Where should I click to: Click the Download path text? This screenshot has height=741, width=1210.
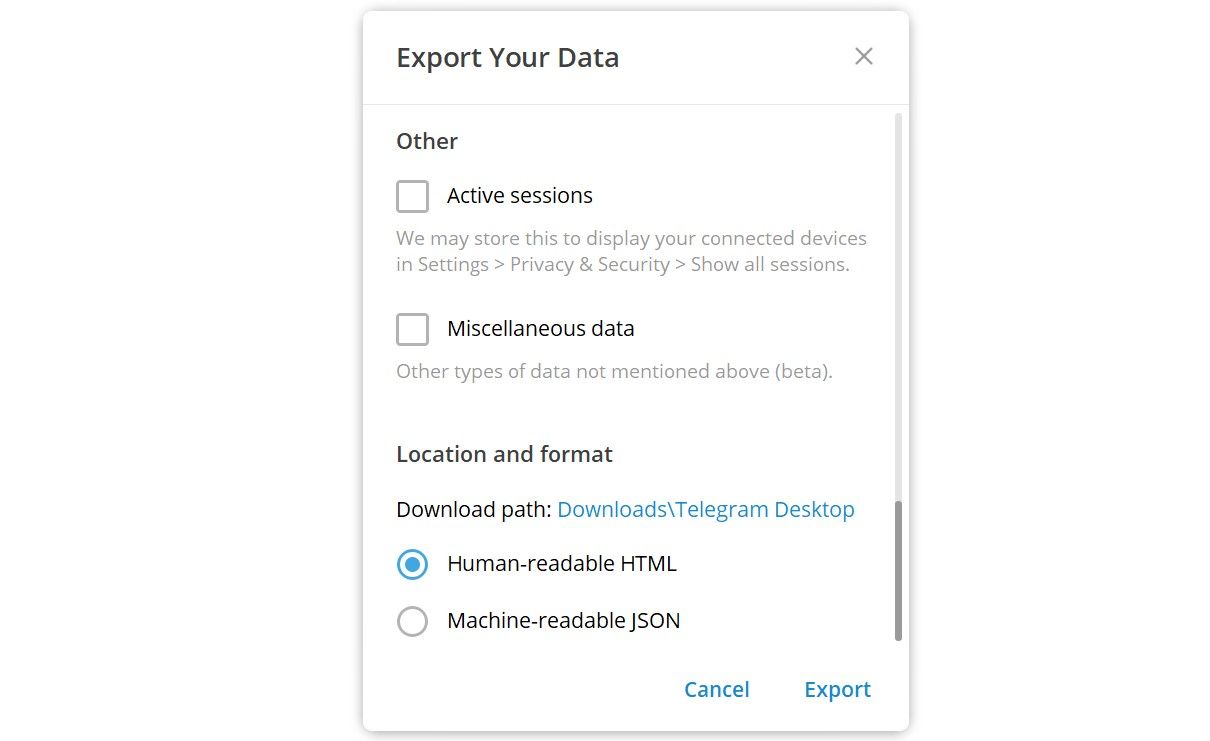(x=471, y=509)
